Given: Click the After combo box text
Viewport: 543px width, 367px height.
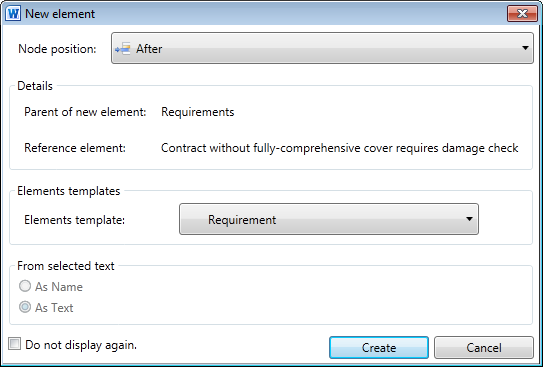Looking at the screenshot, I should (x=149, y=49).
